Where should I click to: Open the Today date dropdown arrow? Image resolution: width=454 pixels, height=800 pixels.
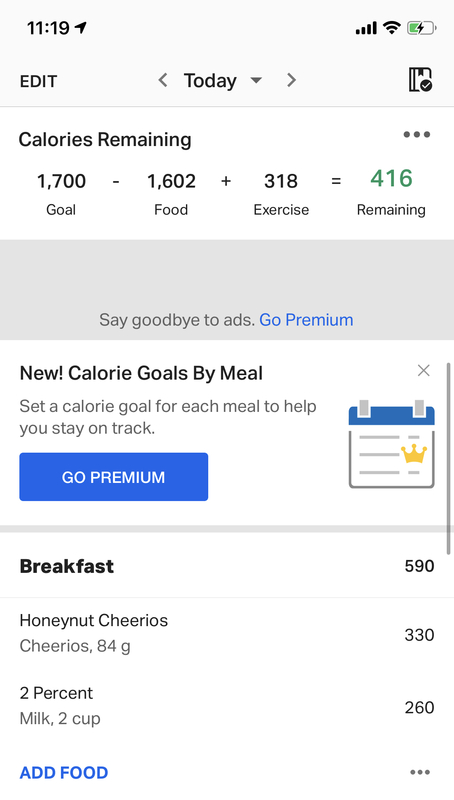pyautogui.click(x=256, y=80)
